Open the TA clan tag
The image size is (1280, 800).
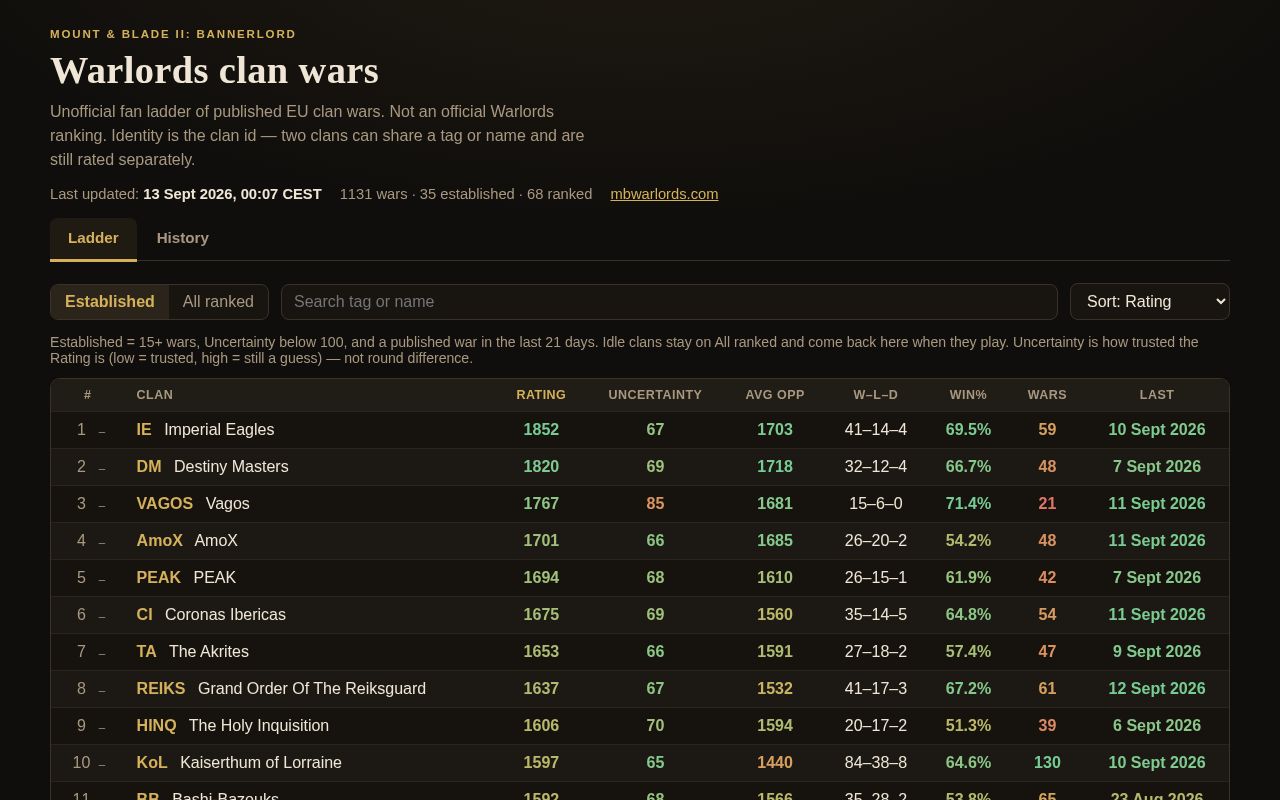[x=147, y=652]
